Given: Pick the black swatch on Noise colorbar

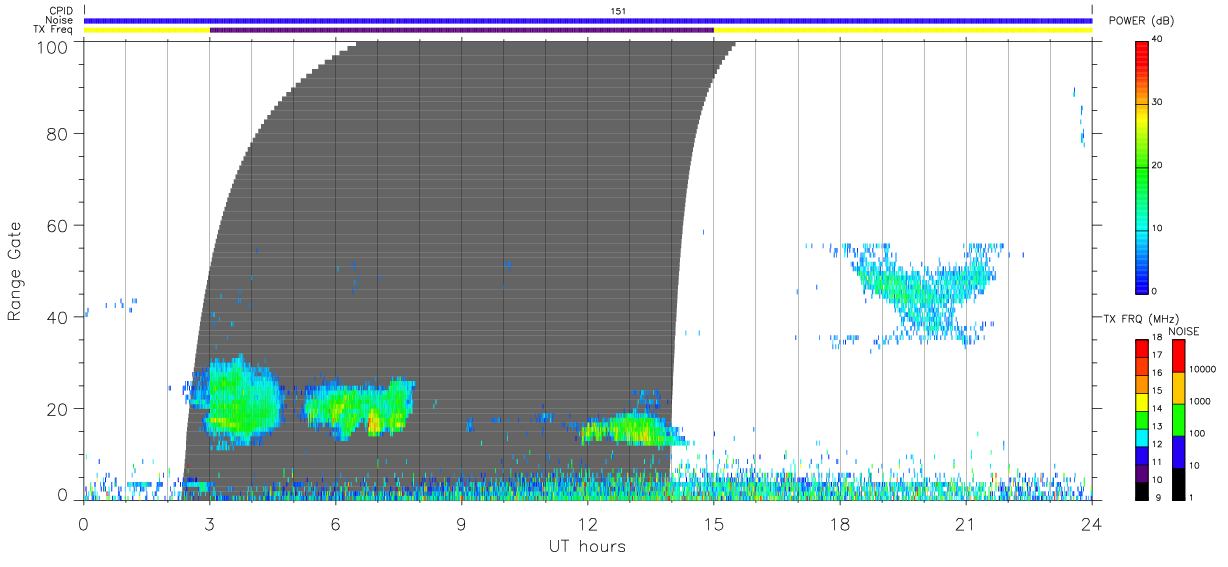Looking at the screenshot, I should point(1178,483).
